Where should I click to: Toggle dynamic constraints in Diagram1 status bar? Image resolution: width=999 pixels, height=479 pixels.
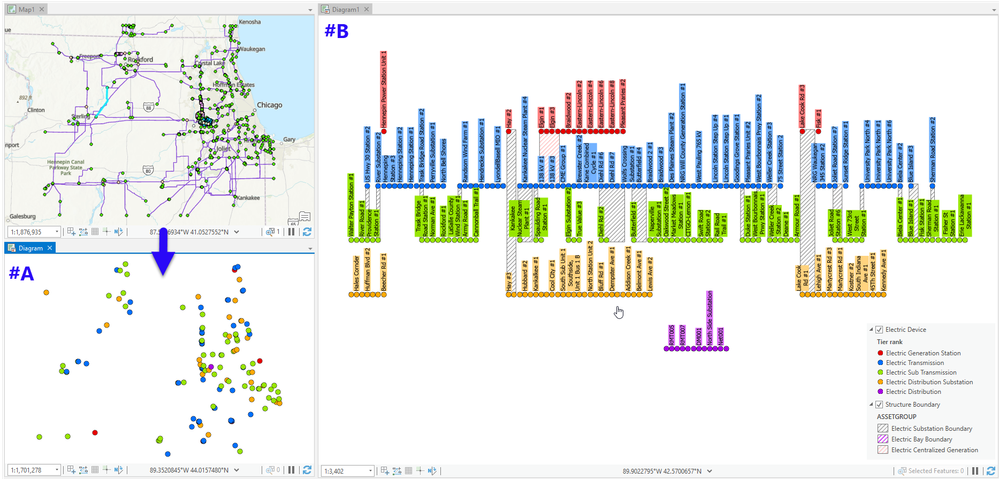(x=430, y=471)
